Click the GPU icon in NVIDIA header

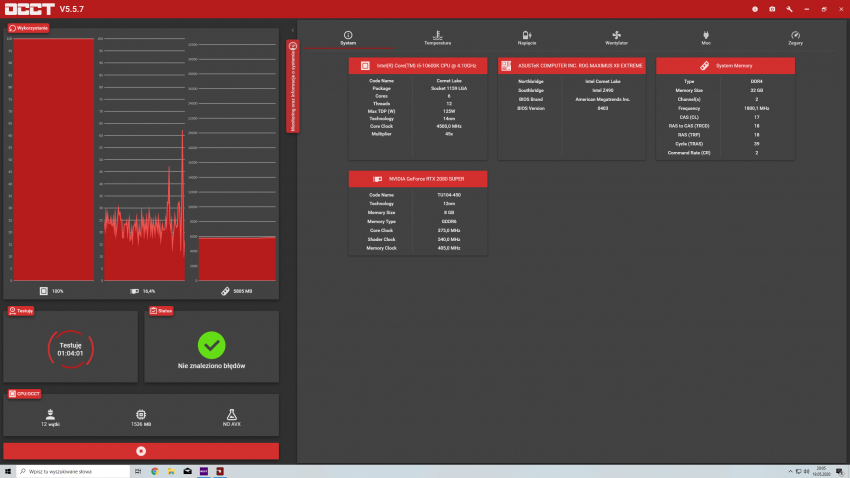pyautogui.click(x=377, y=179)
